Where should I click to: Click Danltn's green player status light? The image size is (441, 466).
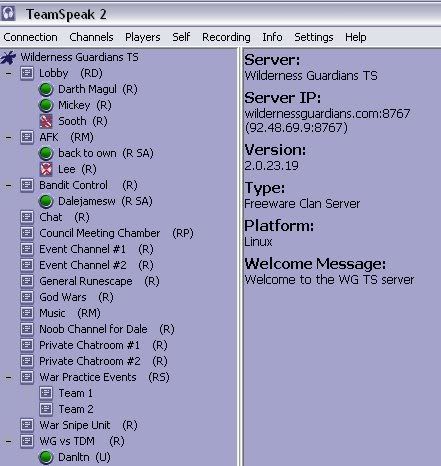46,457
